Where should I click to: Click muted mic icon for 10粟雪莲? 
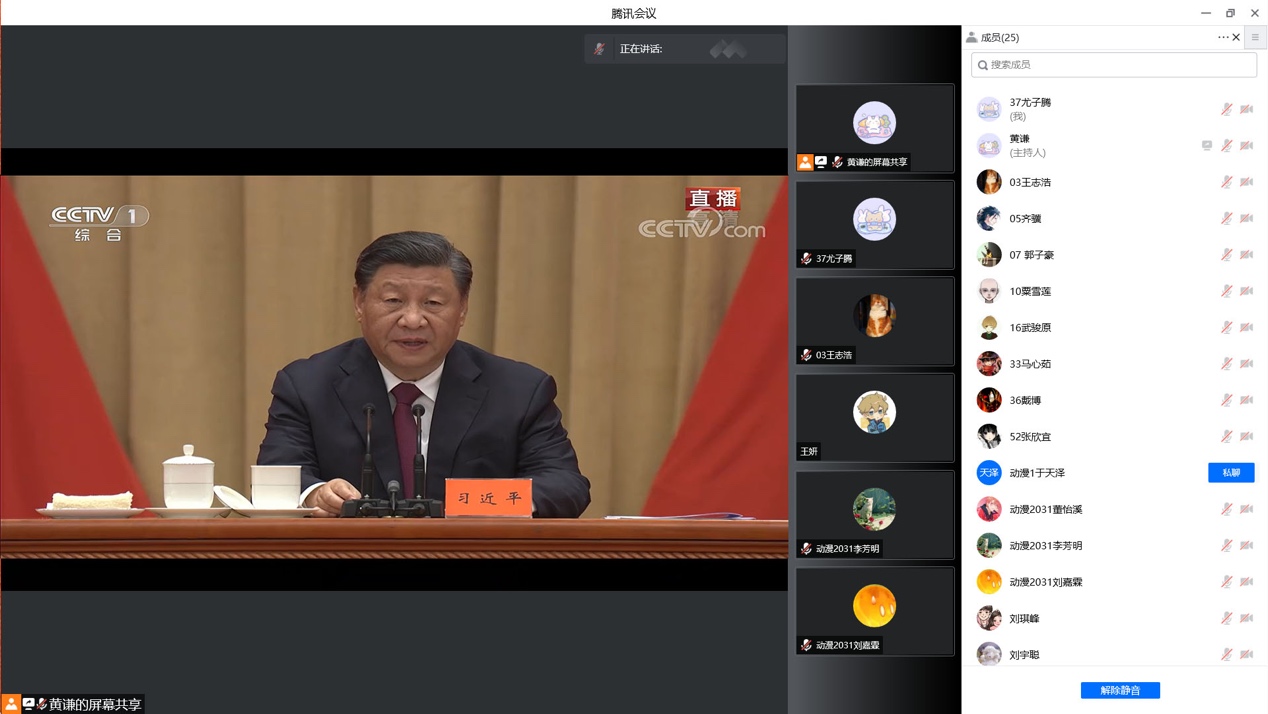[1226, 291]
